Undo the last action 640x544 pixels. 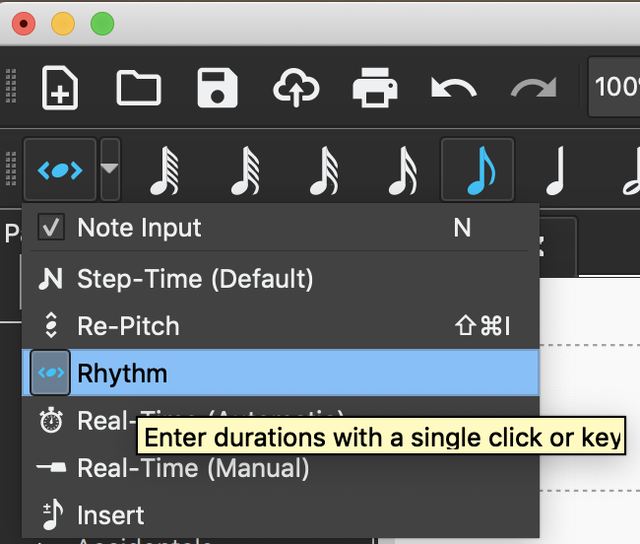click(x=453, y=87)
